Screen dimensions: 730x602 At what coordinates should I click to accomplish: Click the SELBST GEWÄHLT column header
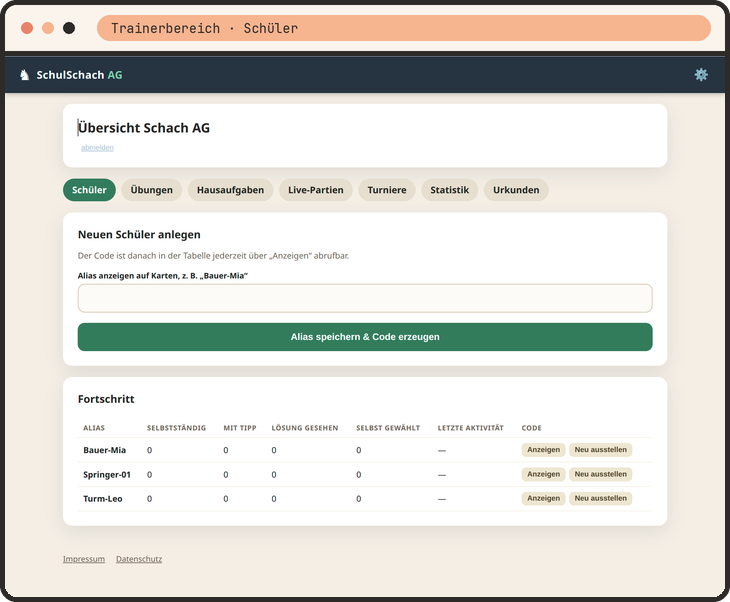click(x=388, y=428)
